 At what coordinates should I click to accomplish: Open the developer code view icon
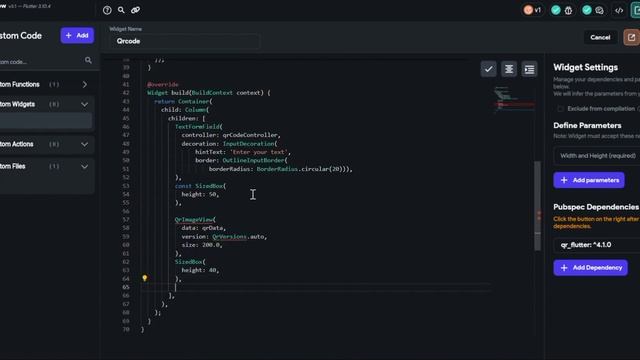pyautogui.click(x=619, y=11)
